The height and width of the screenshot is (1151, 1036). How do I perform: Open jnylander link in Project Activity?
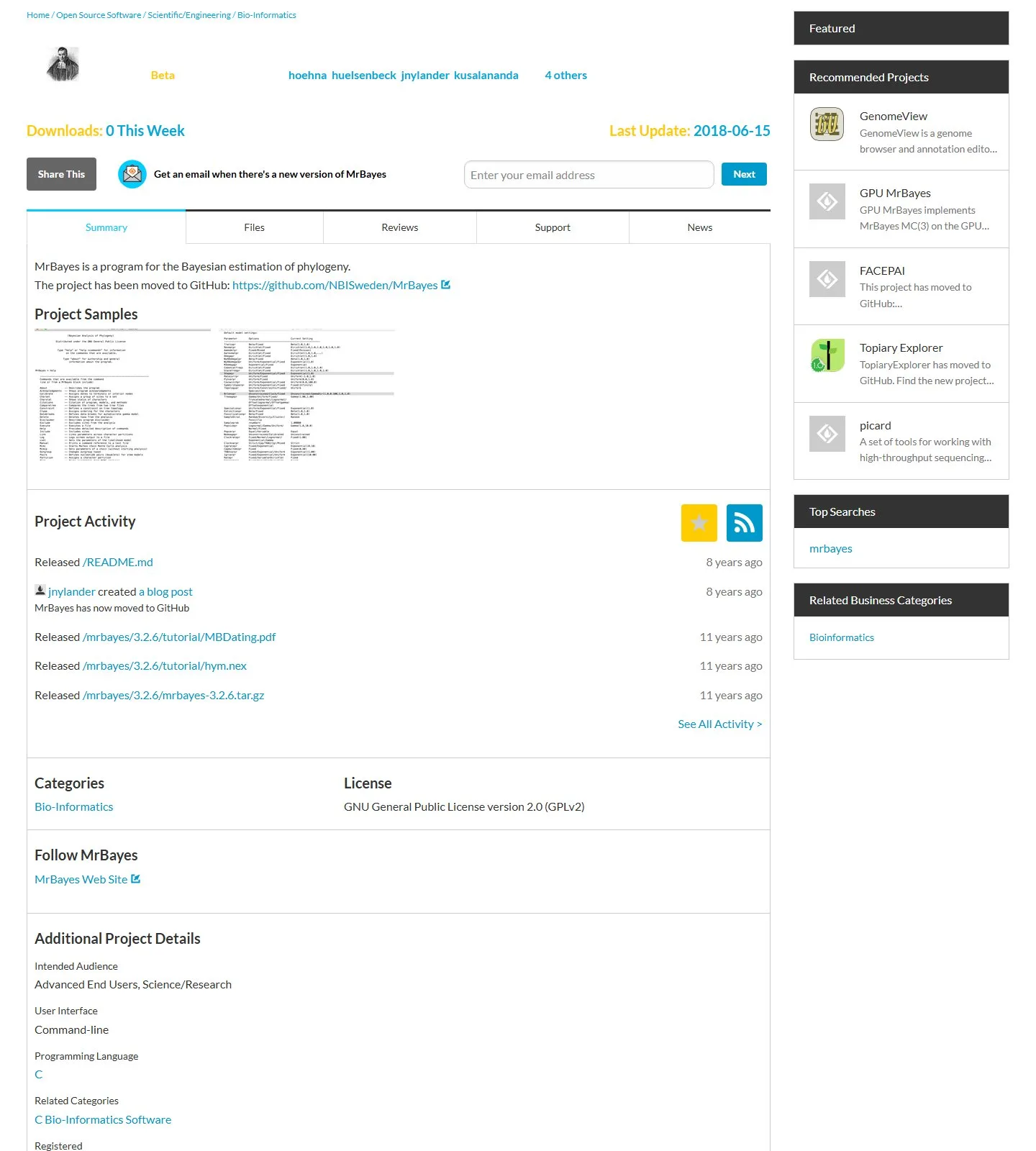point(72,592)
